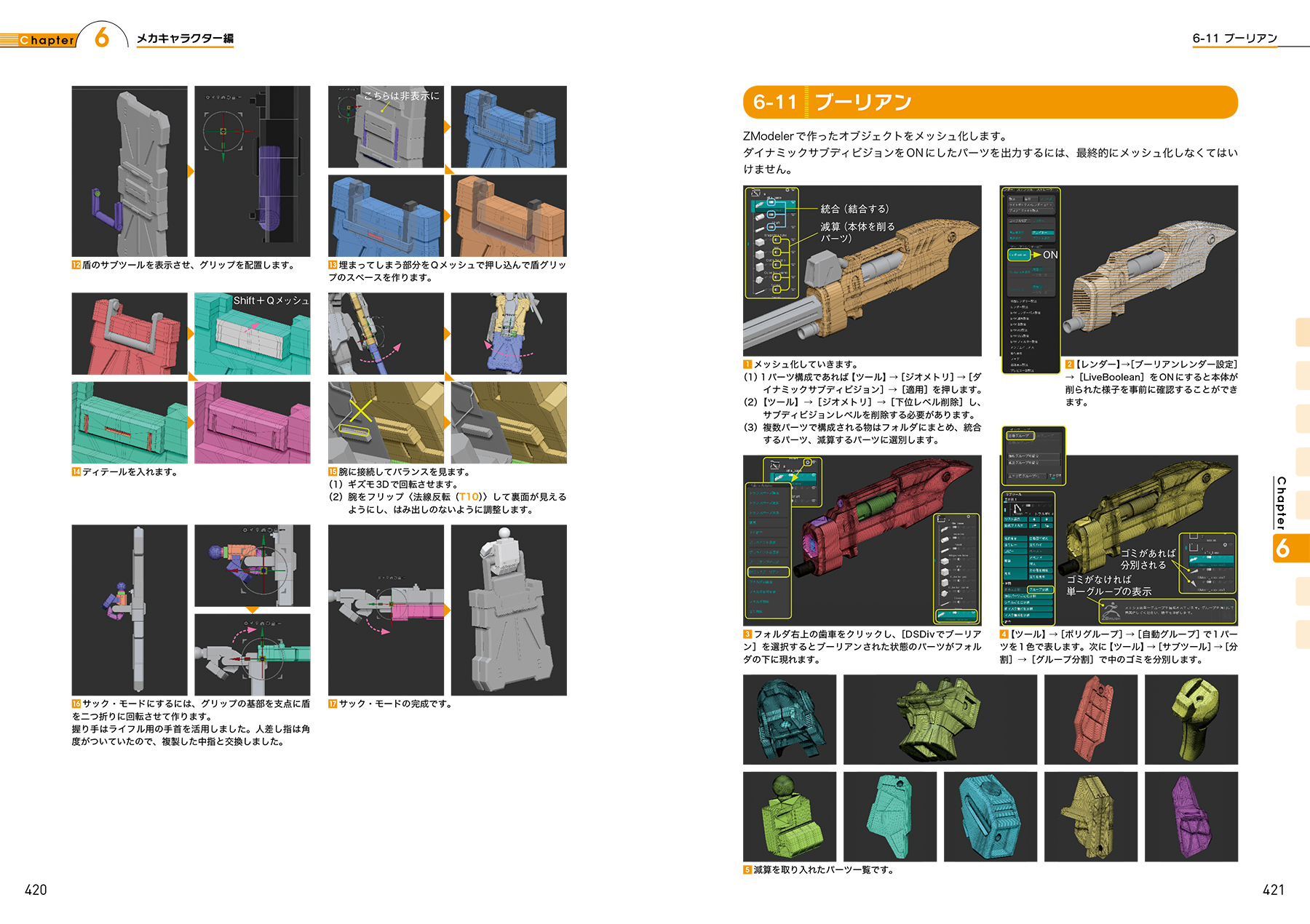Click the up arrow beside リスト表示

pos(1035,519)
